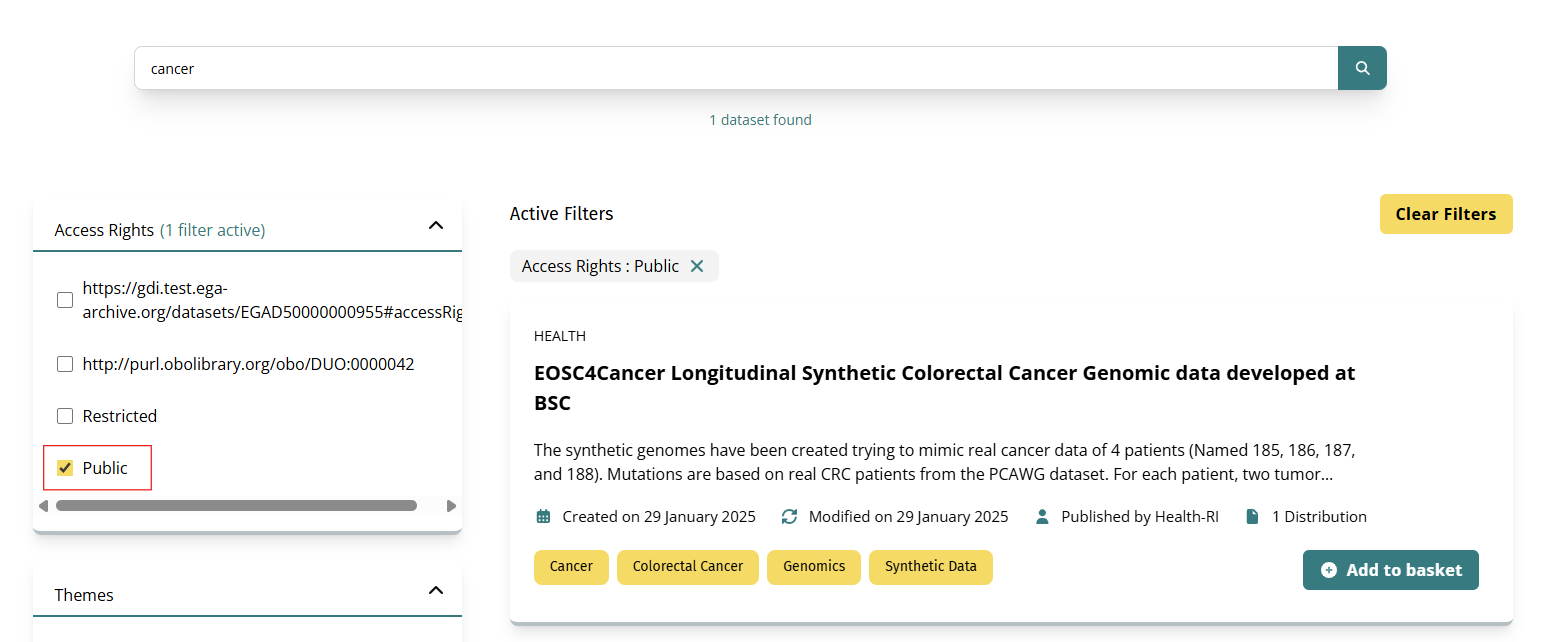Click the Access Rights horizontal scrollbar thumb
The width and height of the screenshot is (1547, 642).
236,506
